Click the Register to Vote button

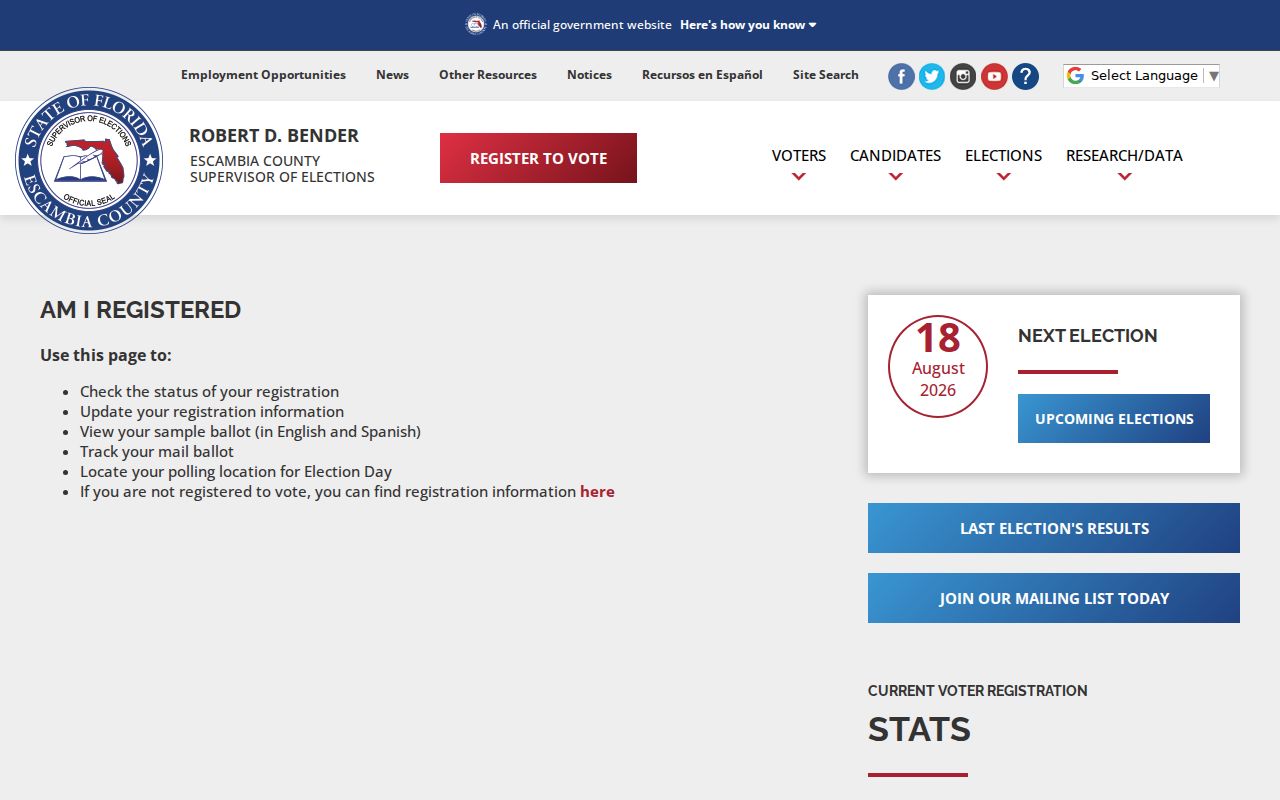(x=538, y=158)
